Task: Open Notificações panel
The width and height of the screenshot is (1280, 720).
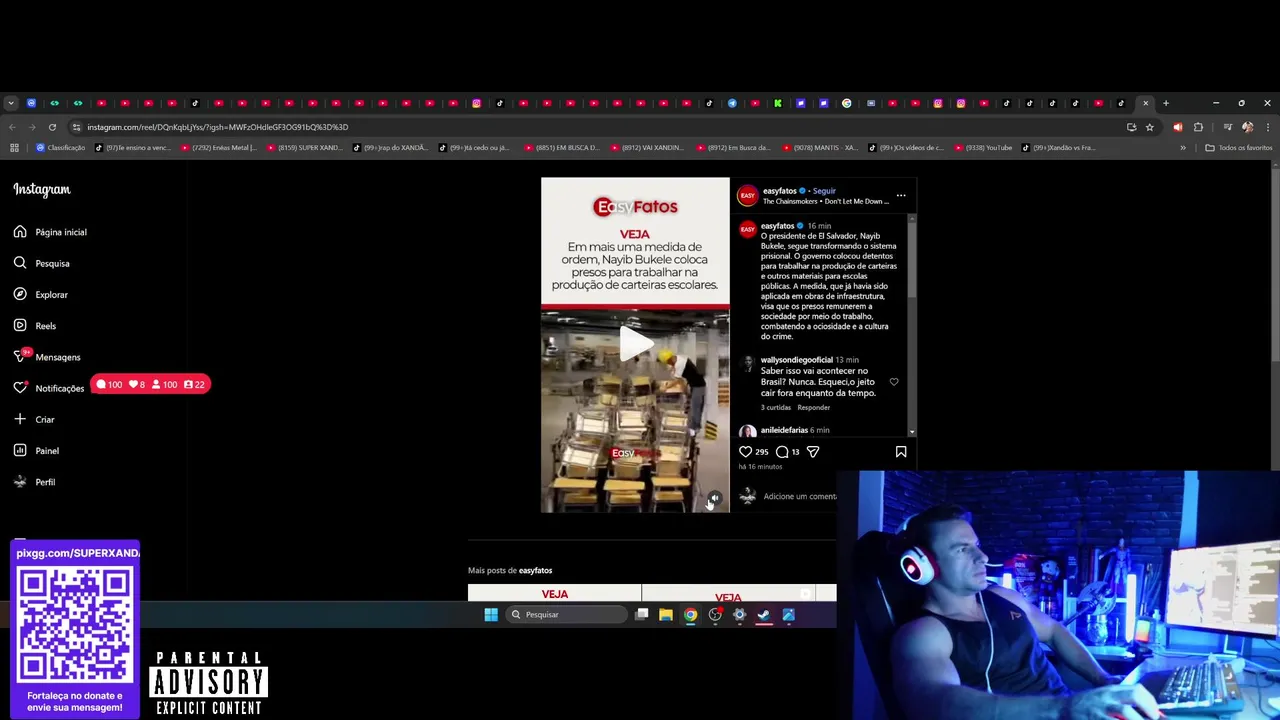Action: point(49,388)
